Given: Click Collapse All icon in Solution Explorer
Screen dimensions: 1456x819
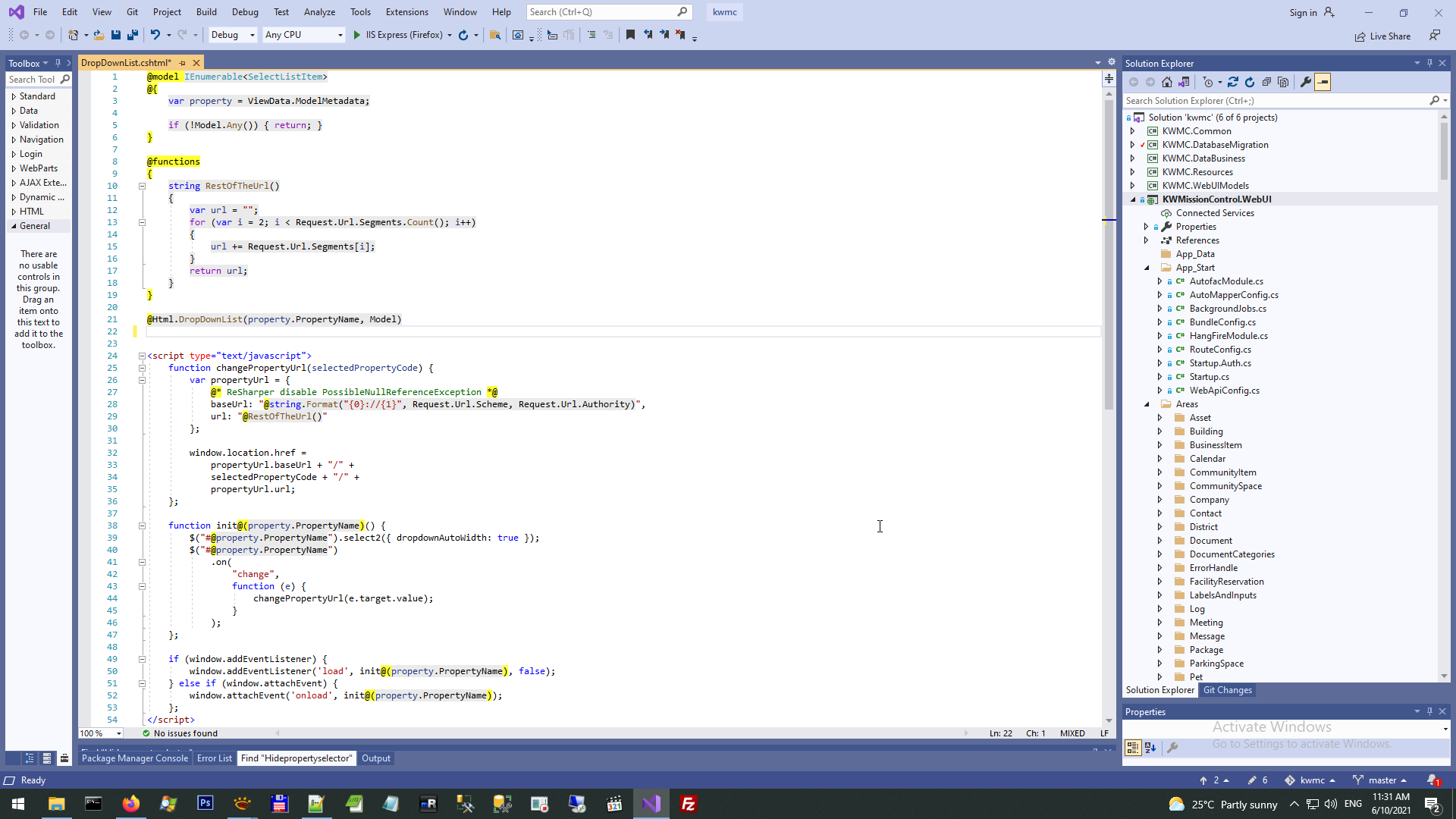Looking at the screenshot, I should [1266, 82].
